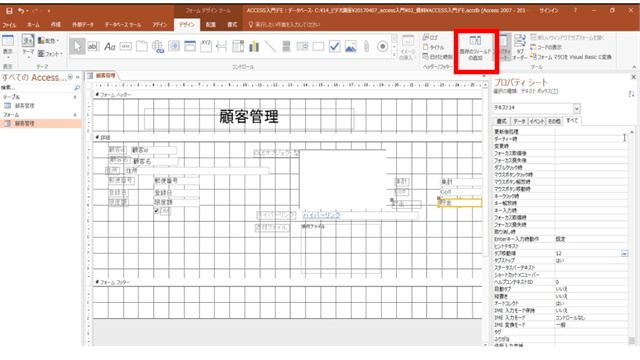640x360 pixels.
Task: Open the Arrange (配置) tab
Action: coord(211,25)
